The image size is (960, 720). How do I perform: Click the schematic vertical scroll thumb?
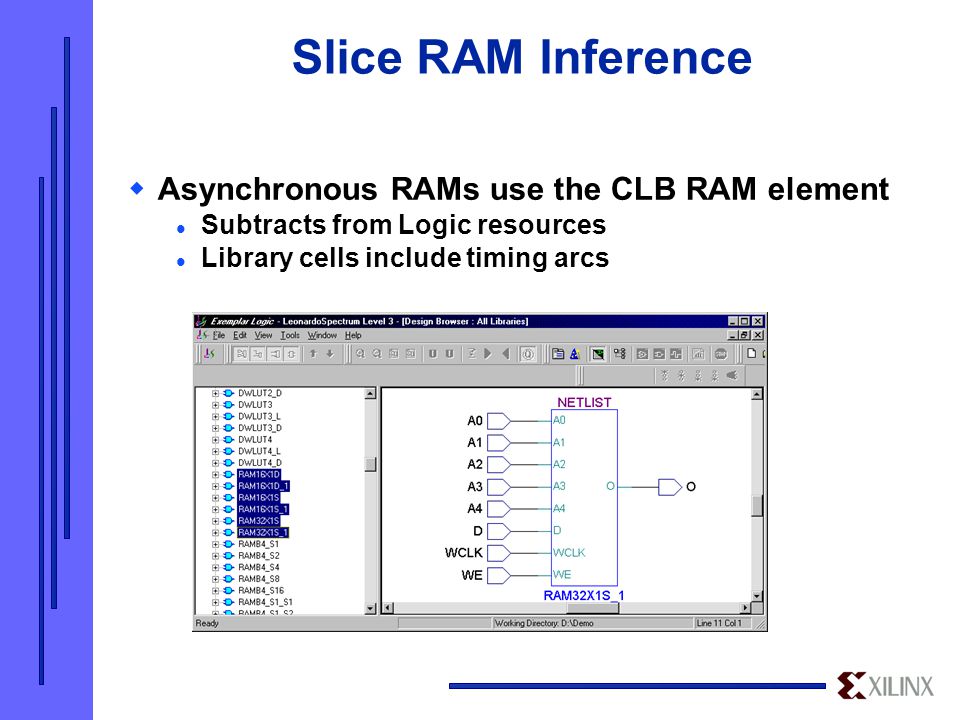(x=757, y=506)
